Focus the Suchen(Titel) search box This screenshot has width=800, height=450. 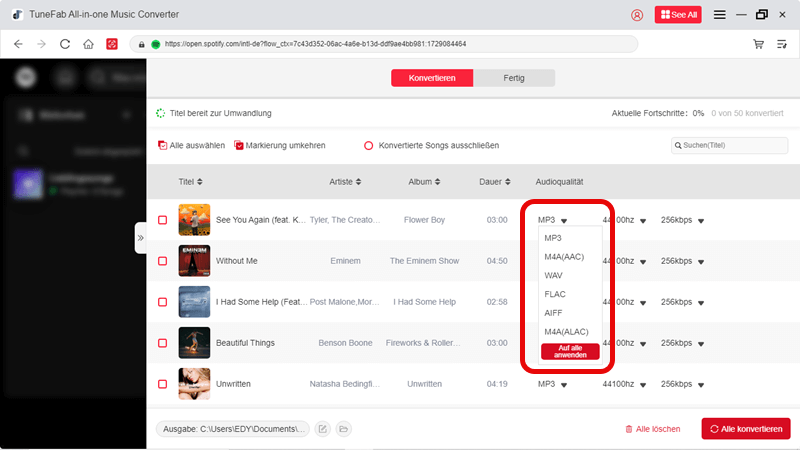click(x=730, y=145)
